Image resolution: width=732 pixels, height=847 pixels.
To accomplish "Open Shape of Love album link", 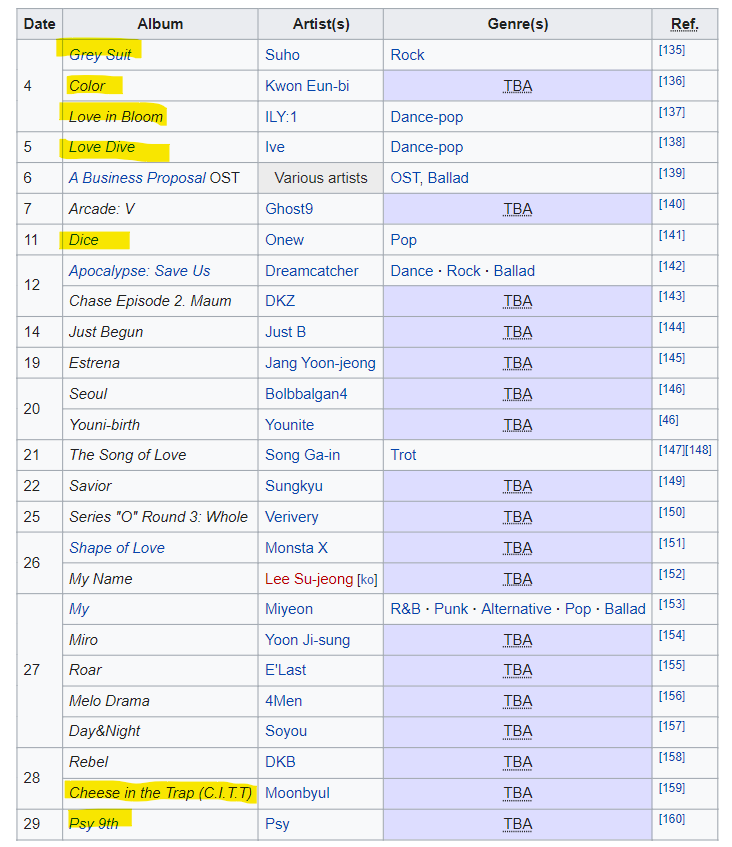I will 117,548.
